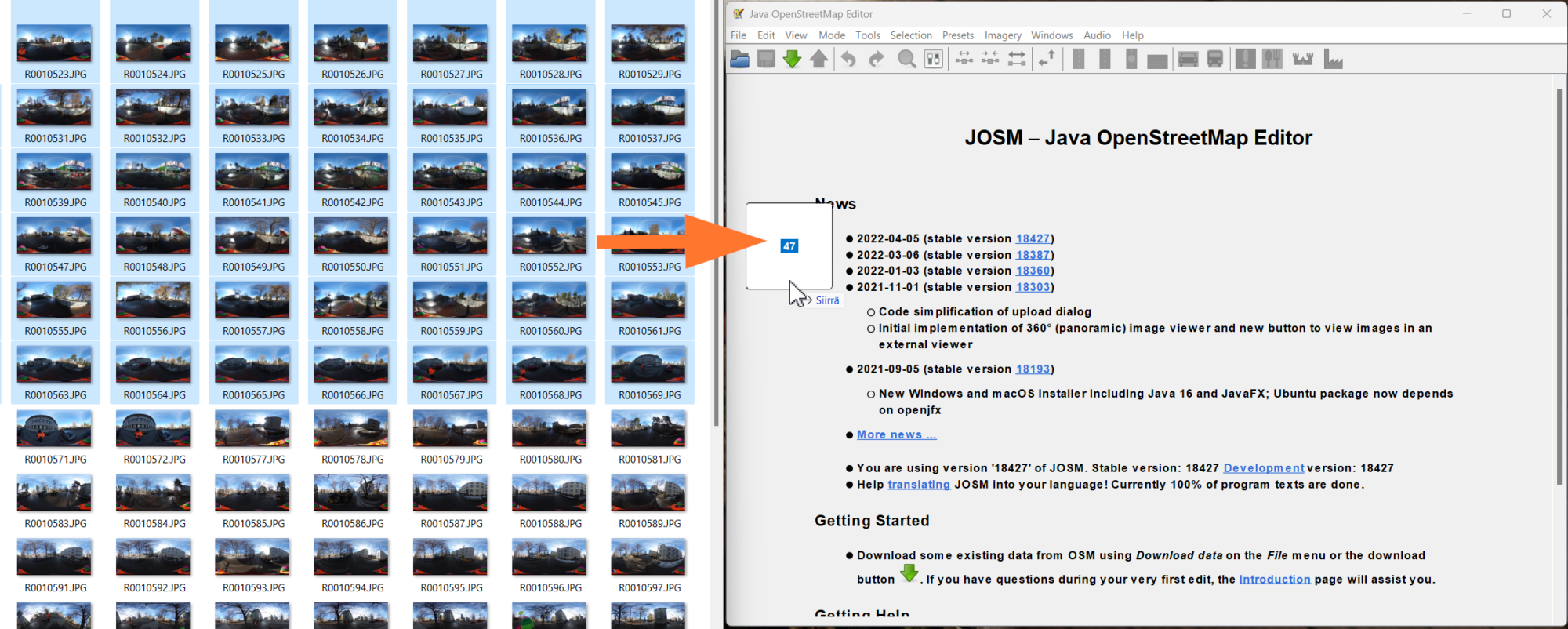Open the stable version 18387 link
The width and height of the screenshot is (1568, 629).
1033,255
